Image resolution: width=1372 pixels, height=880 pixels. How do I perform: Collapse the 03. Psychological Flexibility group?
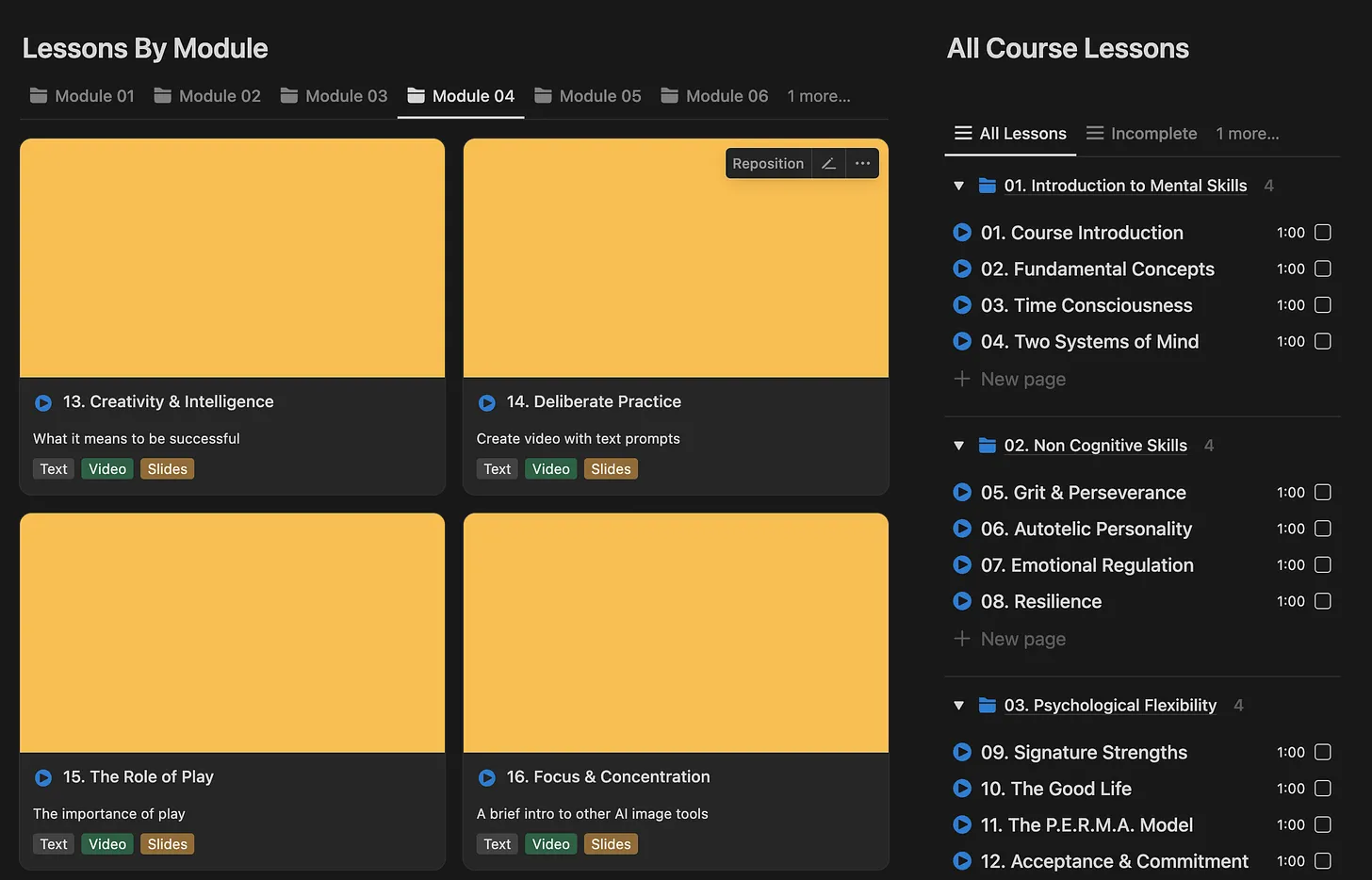point(958,706)
